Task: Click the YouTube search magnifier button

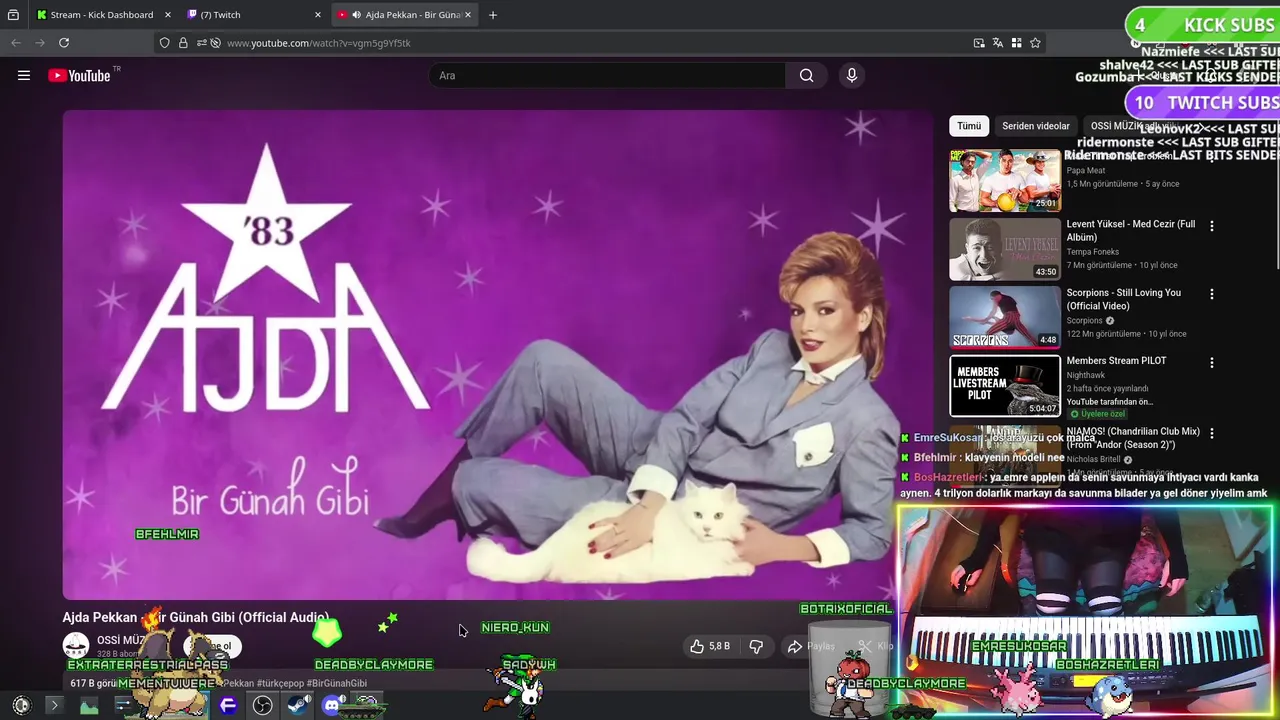Action: (806, 75)
